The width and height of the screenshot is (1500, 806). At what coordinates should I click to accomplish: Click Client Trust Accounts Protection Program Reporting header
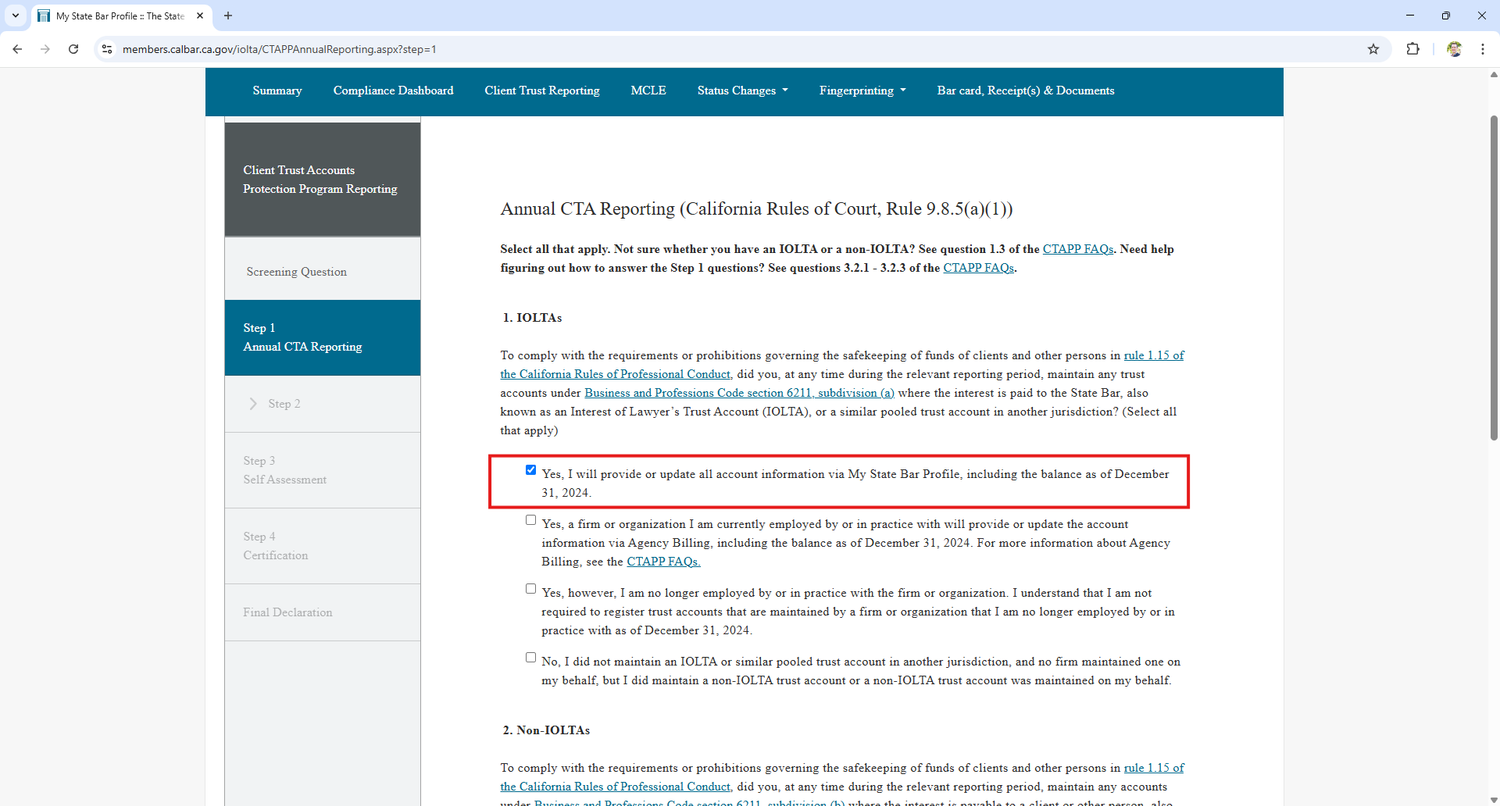(x=323, y=179)
